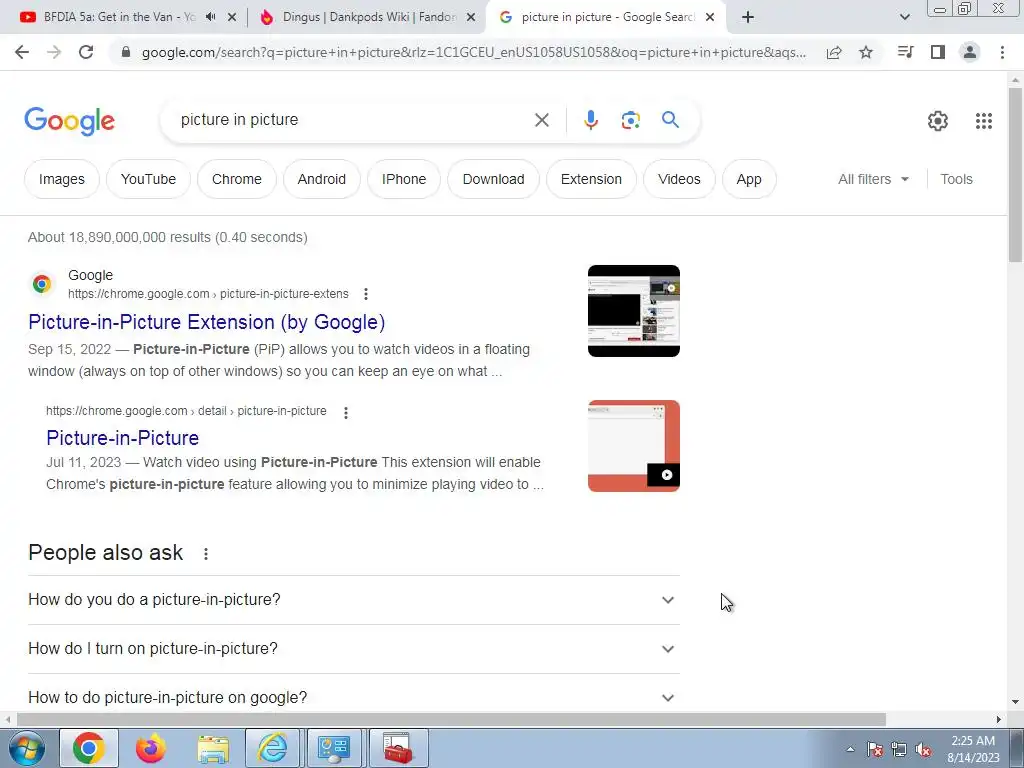Close the Dingus Dankpods Wiki tab
1024x768 pixels.
[x=471, y=18]
